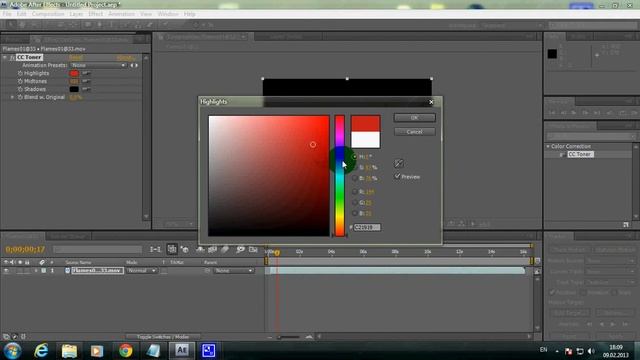The height and width of the screenshot is (360, 640).
Task: Toggle Motion Blur timeline switch
Action: (x=225, y=249)
